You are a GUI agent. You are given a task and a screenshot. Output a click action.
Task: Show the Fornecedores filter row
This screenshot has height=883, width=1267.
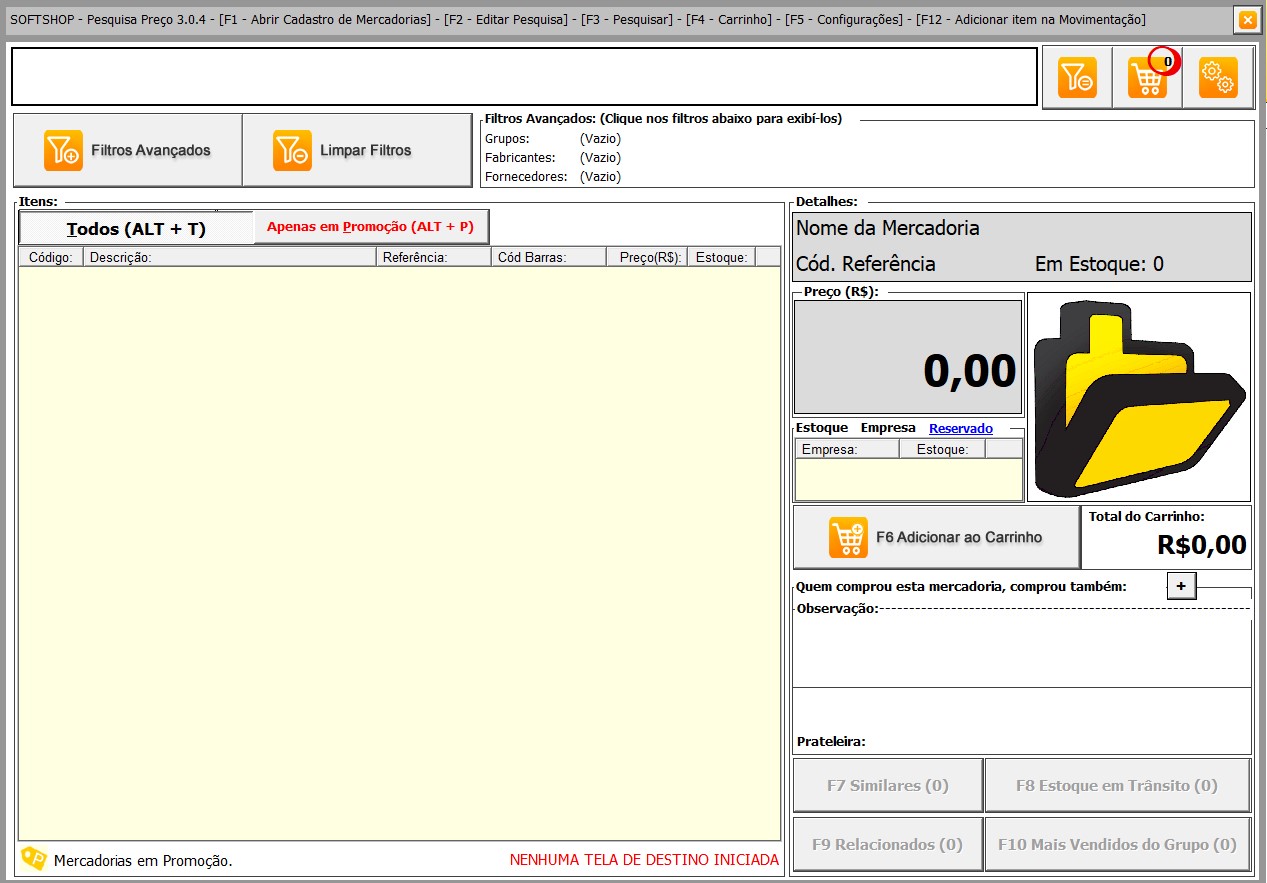(552, 177)
